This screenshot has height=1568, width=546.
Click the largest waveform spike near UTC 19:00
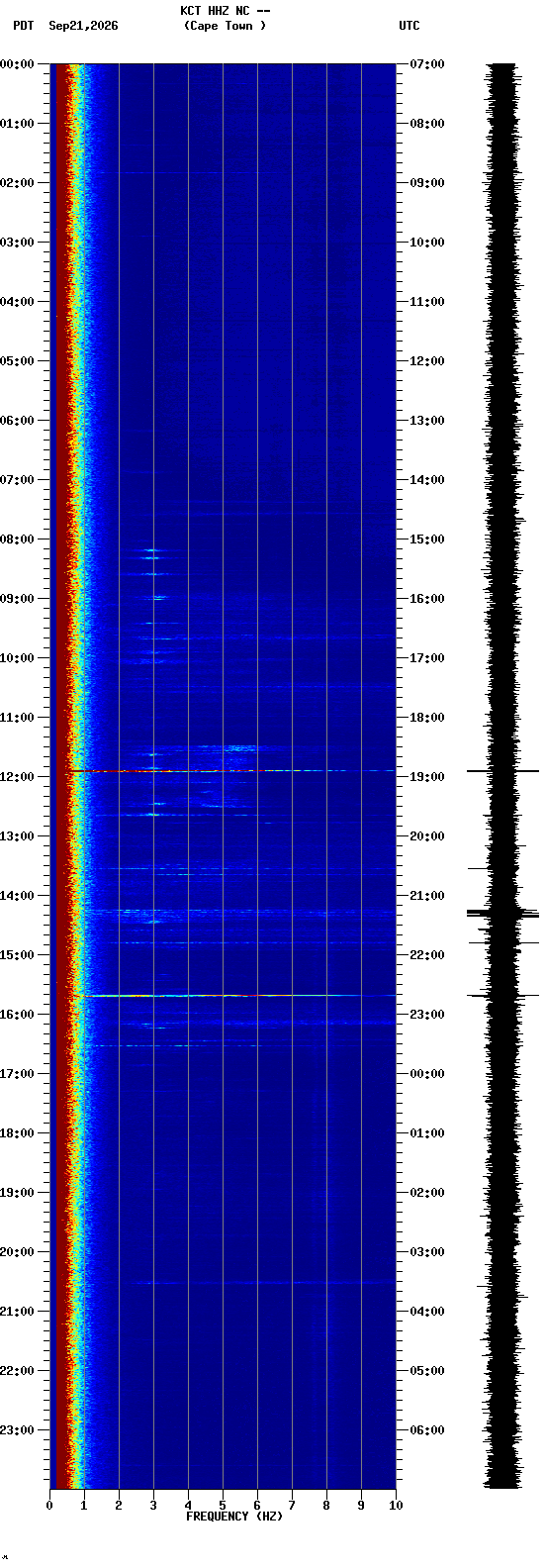pos(502,770)
